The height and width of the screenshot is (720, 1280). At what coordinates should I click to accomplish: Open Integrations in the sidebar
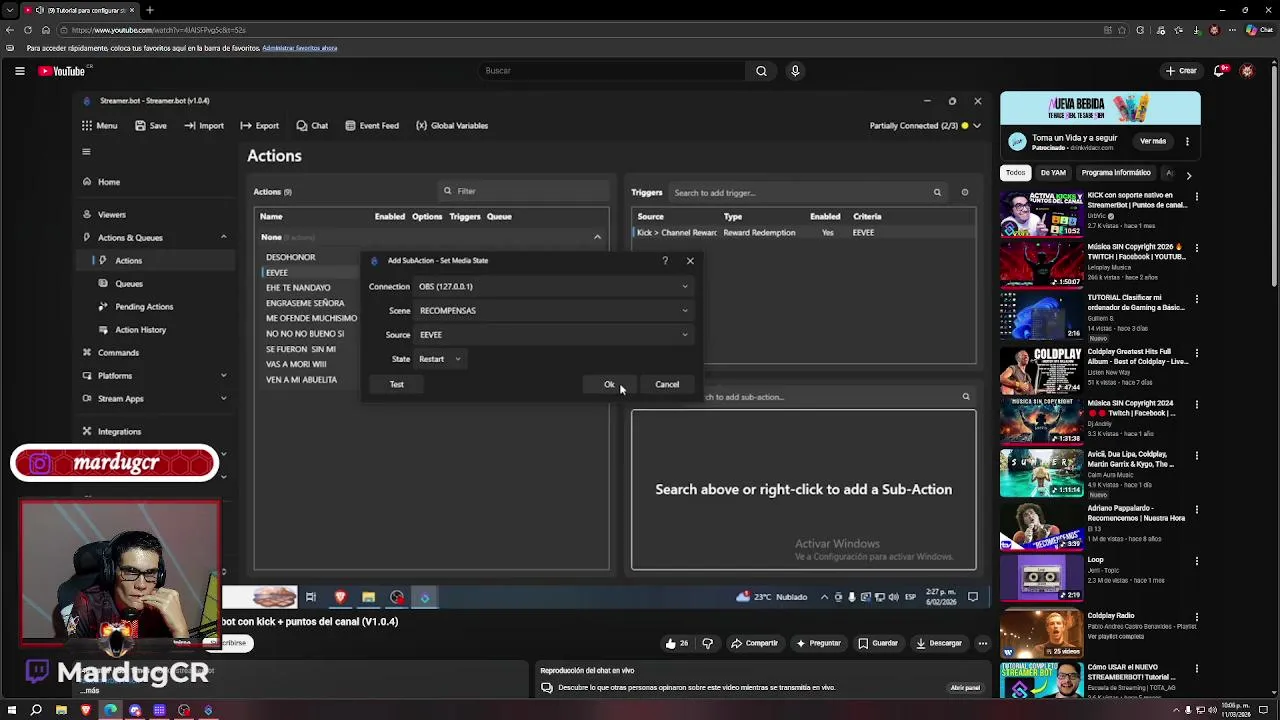tap(119, 432)
